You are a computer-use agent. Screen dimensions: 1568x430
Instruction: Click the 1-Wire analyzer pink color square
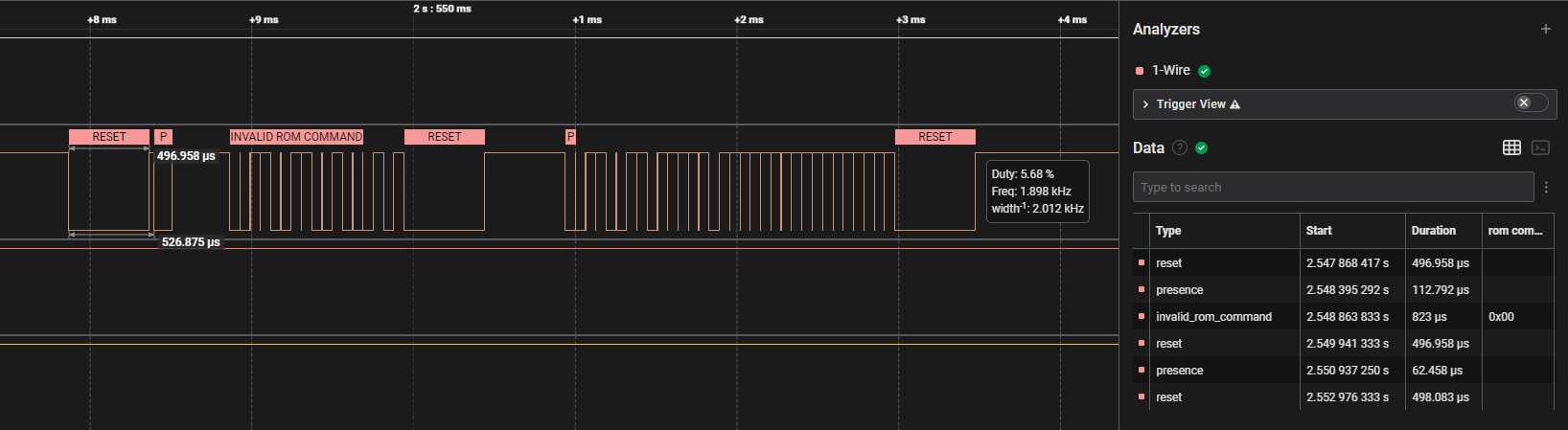(1140, 71)
